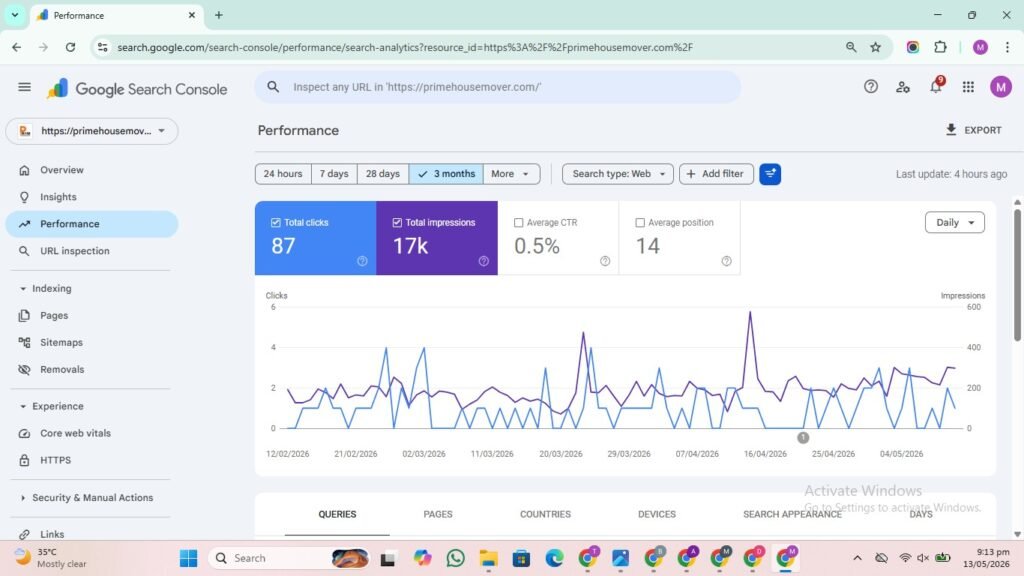Toggle the Total clicks checkbox
The width and height of the screenshot is (1024, 576).
coord(276,223)
